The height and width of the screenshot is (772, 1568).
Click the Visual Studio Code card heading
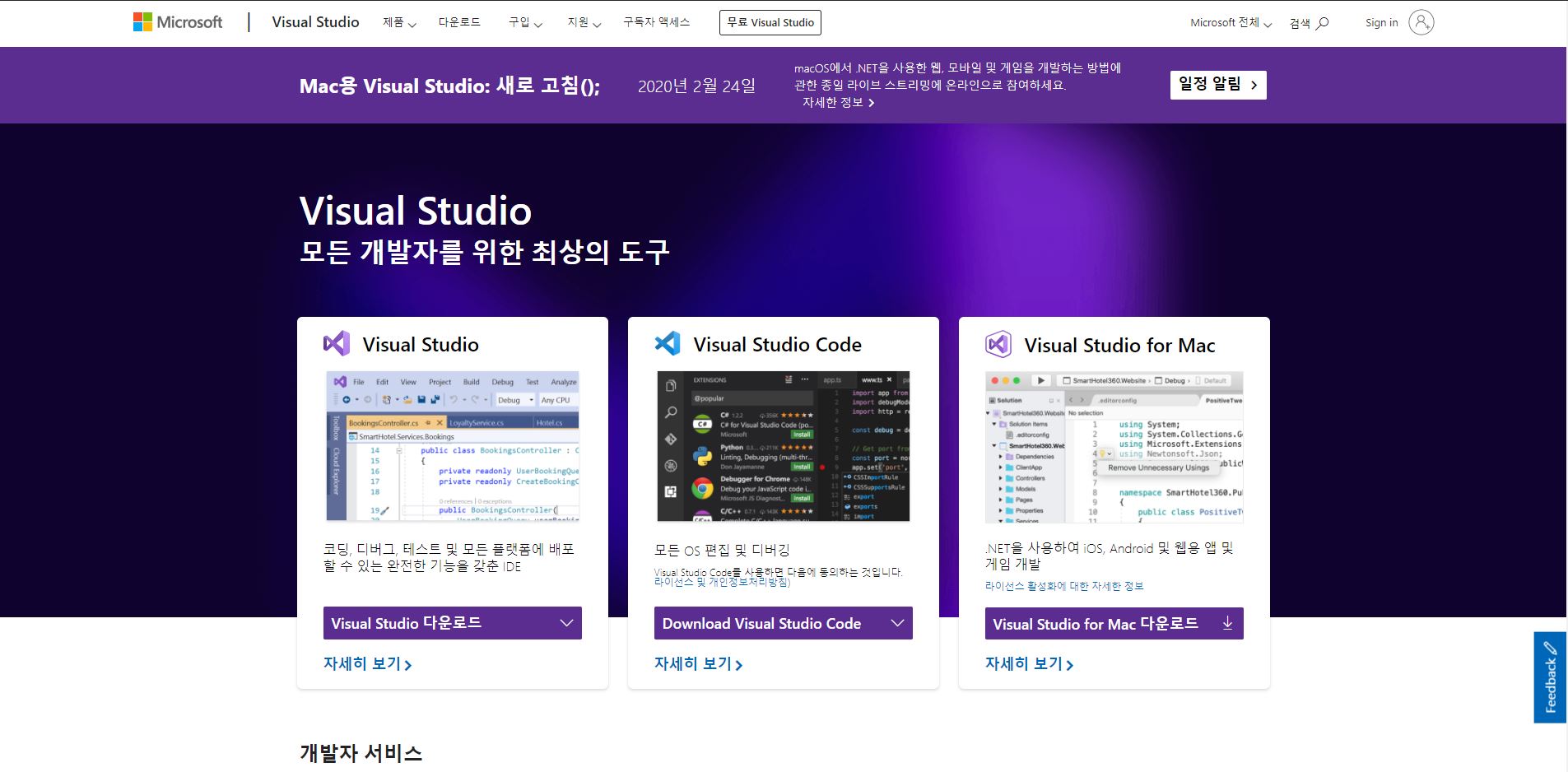point(778,344)
